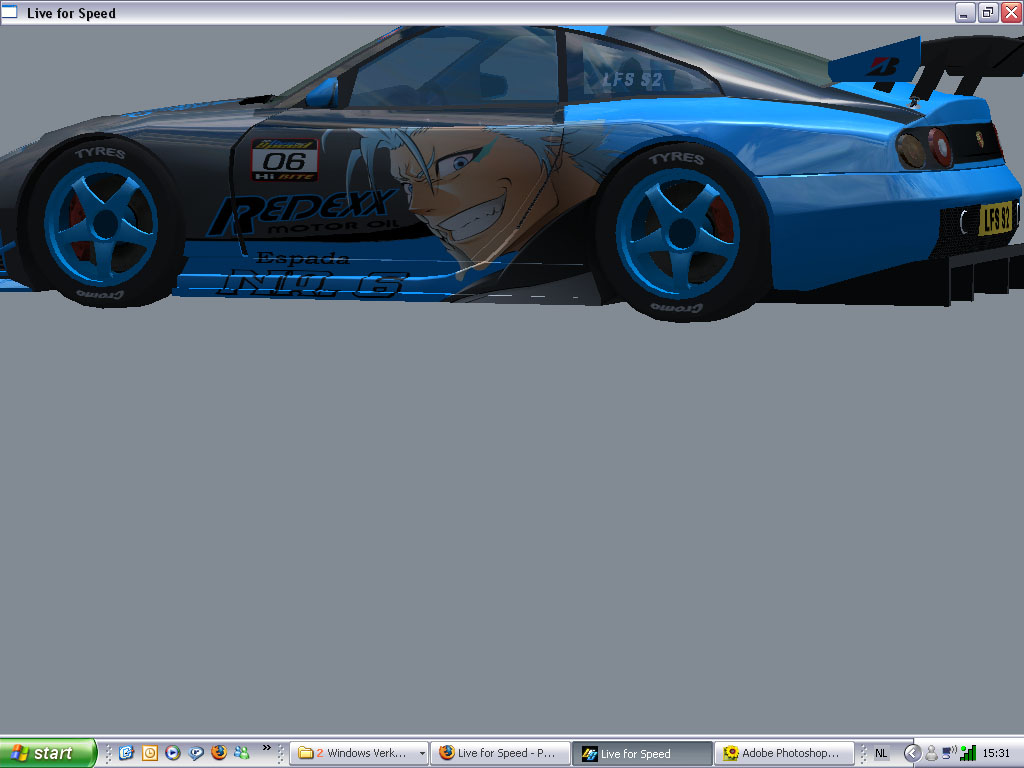The height and width of the screenshot is (768, 1024).
Task: Switch to Firefox Live for Speed taskbar window
Action: click(x=500, y=754)
